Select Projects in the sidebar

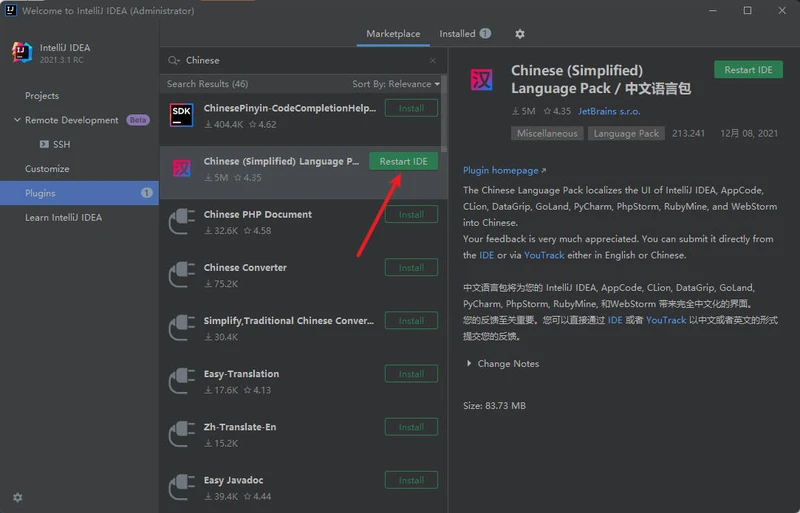click(x=42, y=96)
